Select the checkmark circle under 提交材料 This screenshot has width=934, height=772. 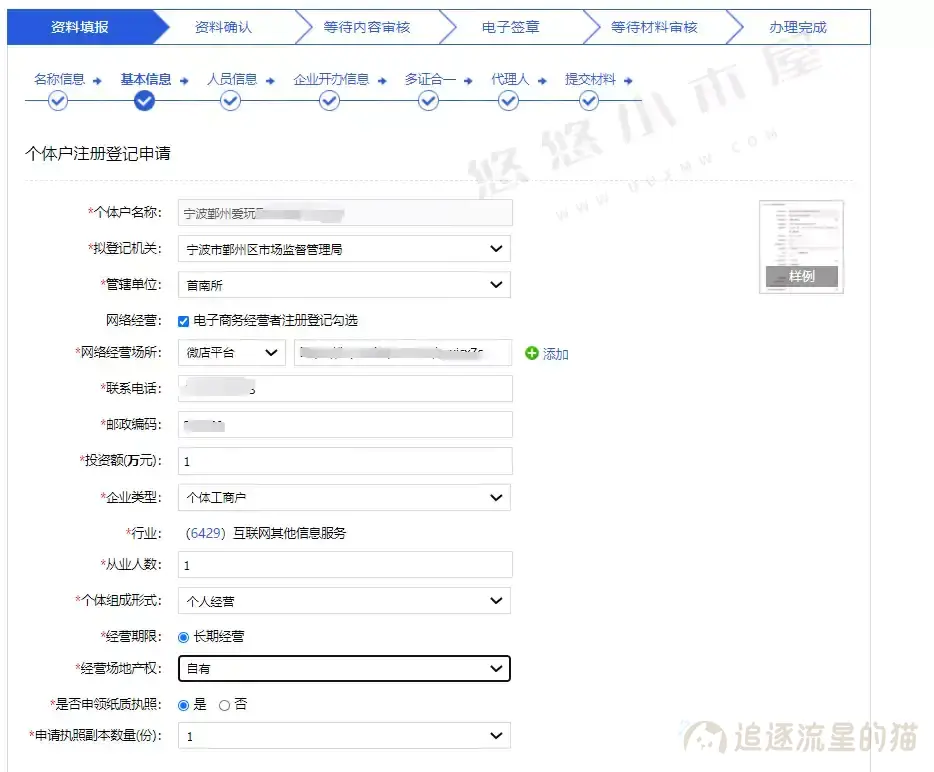589,100
